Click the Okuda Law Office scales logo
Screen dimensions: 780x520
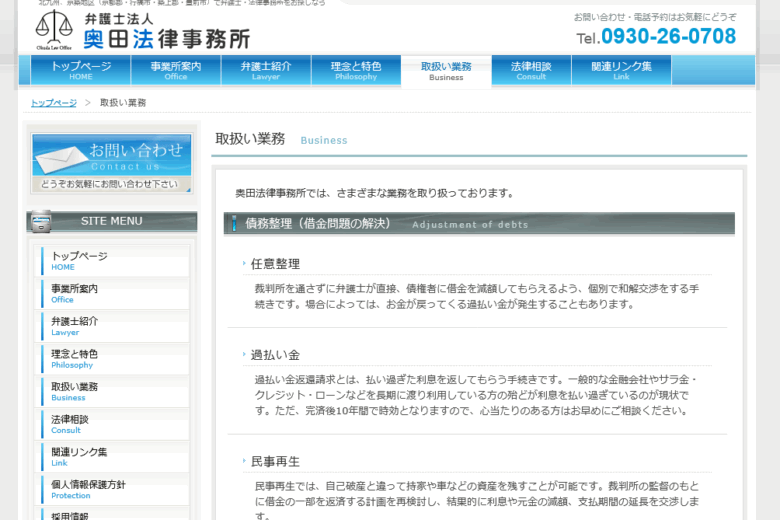[x=55, y=30]
